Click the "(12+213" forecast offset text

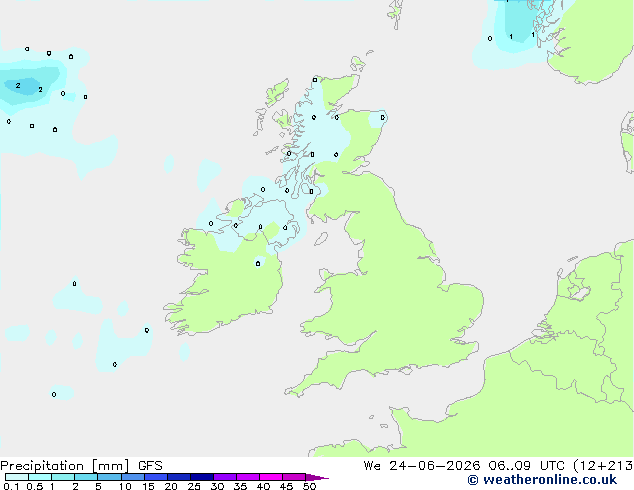[603, 466]
